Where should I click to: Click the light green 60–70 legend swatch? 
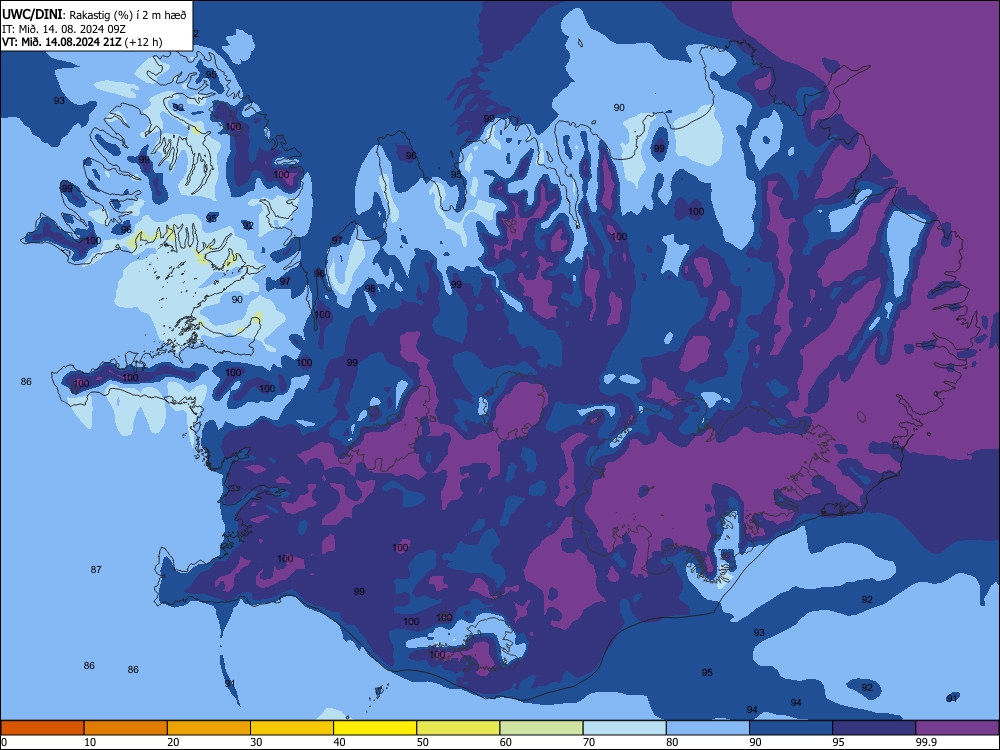(x=541, y=728)
